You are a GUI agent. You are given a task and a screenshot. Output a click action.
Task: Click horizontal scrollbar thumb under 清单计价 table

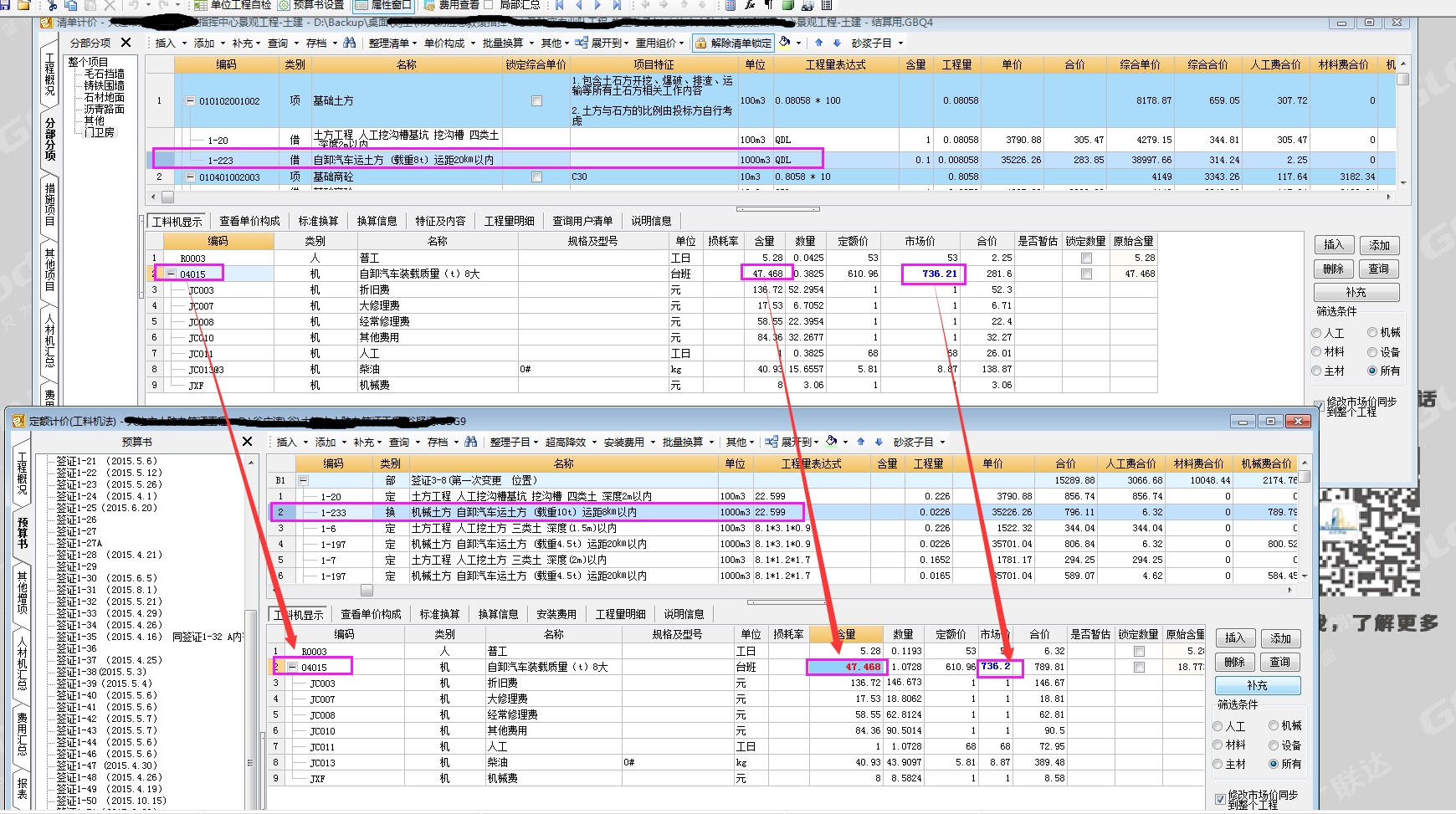pyautogui.click(x=167, y=197)
